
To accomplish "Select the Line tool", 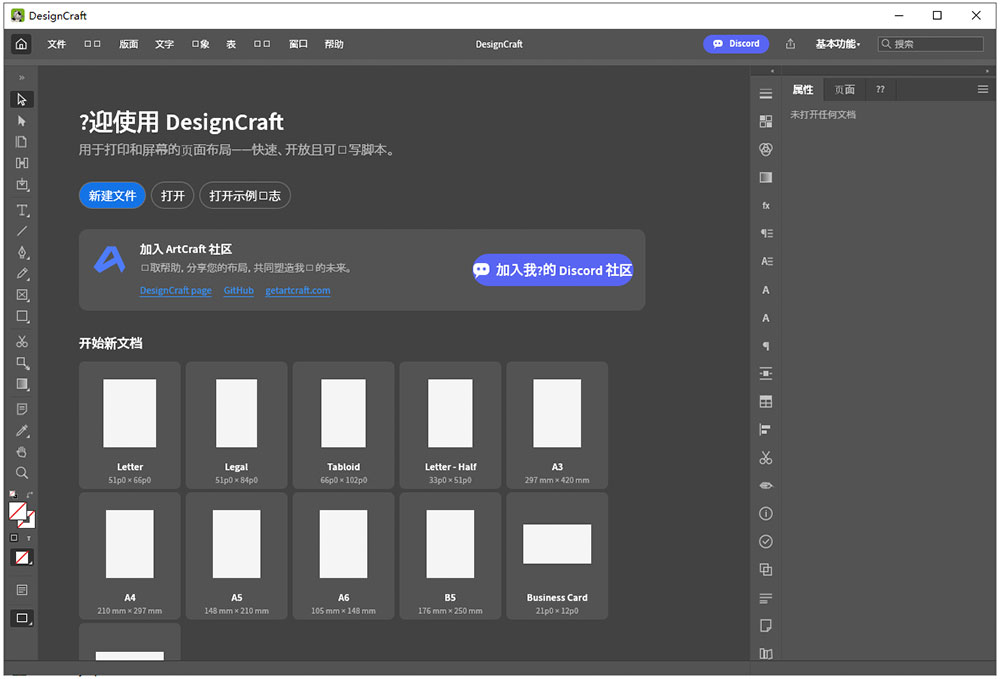I will tap(22, 231).
